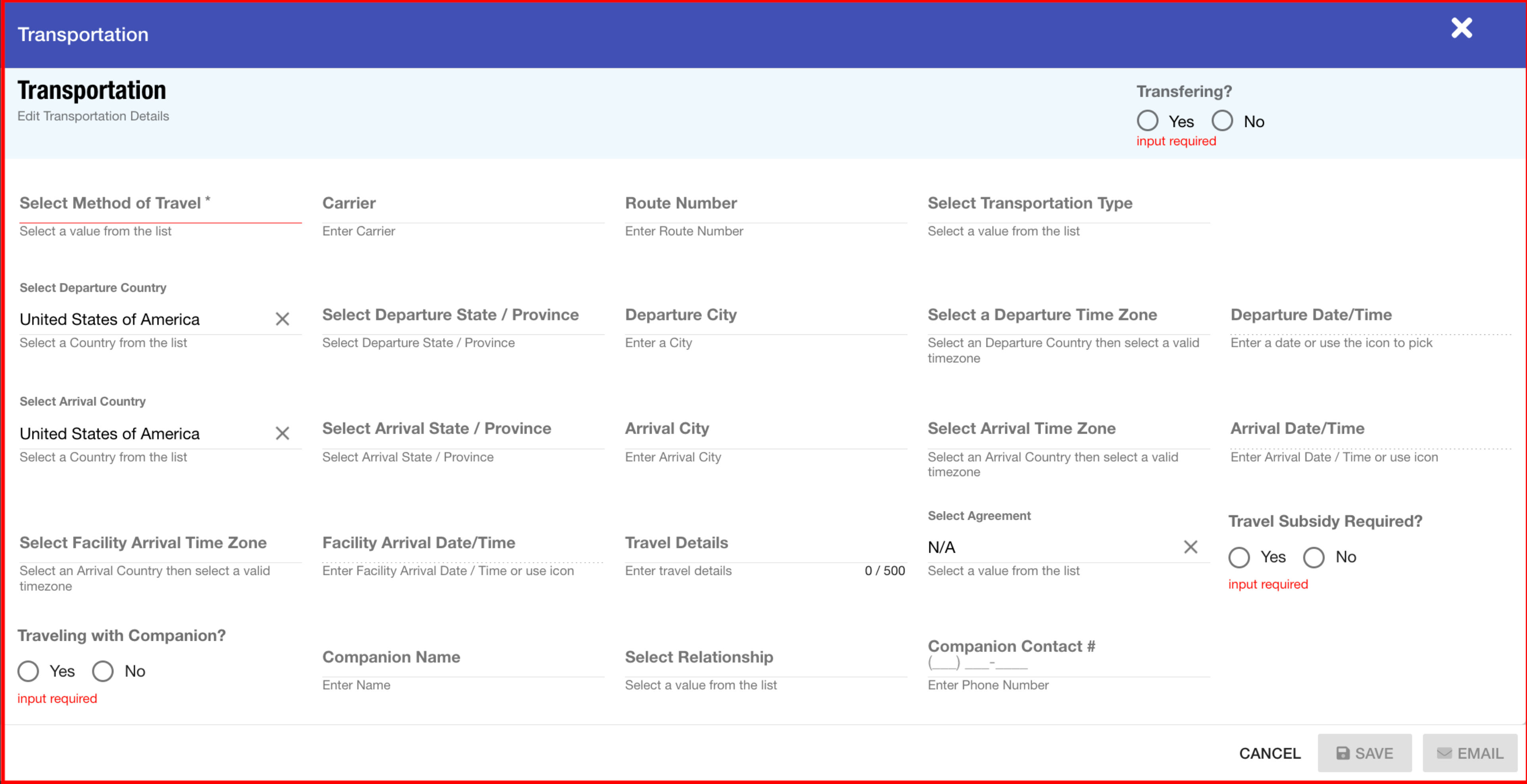Clear the Arrival Country selection

click(282, 434)
